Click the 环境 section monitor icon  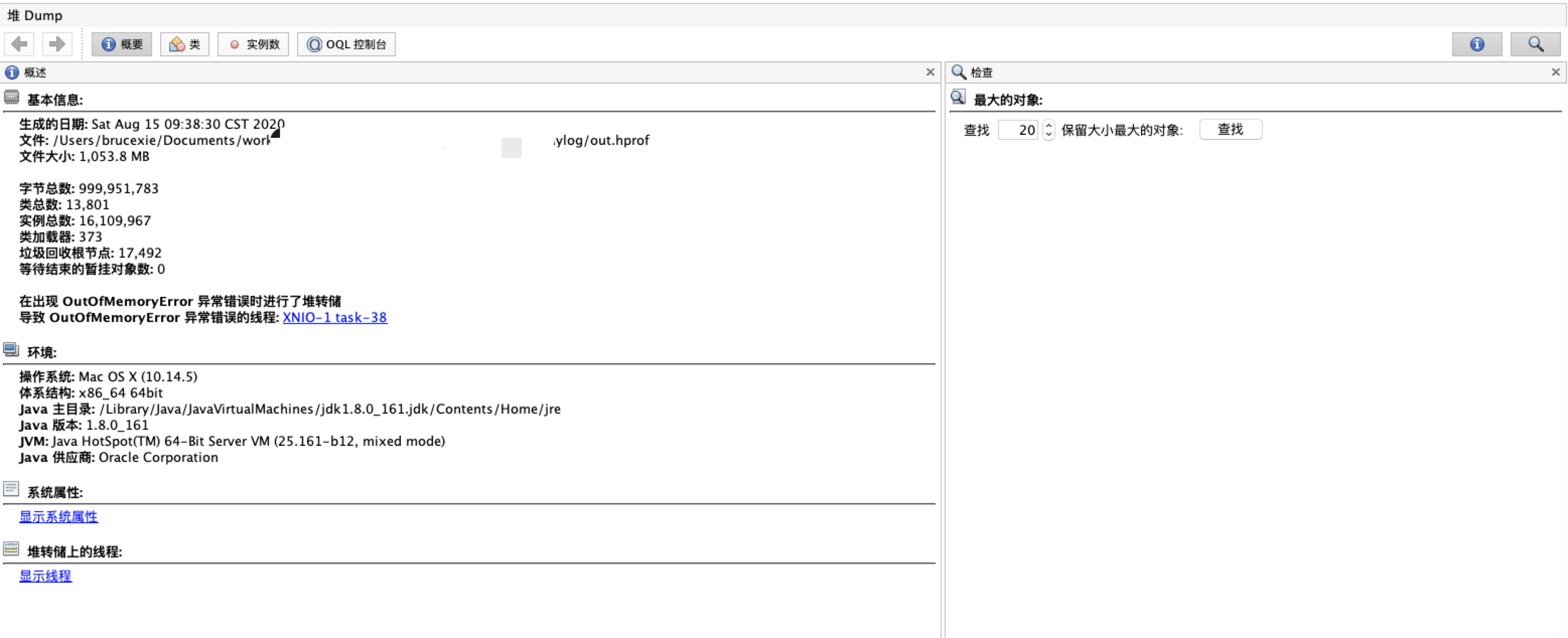coord(11,350)
